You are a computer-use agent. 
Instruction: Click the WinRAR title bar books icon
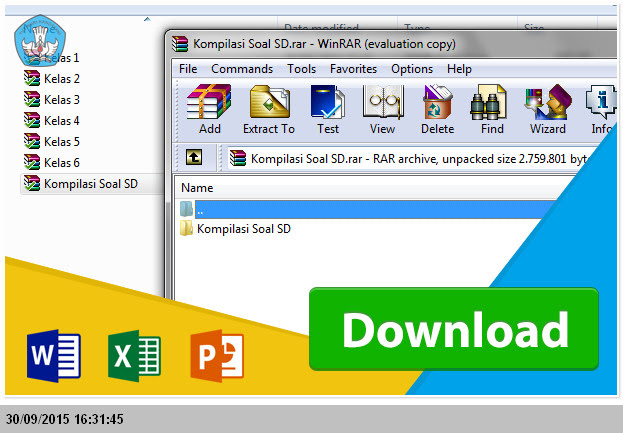click(180, 44)
